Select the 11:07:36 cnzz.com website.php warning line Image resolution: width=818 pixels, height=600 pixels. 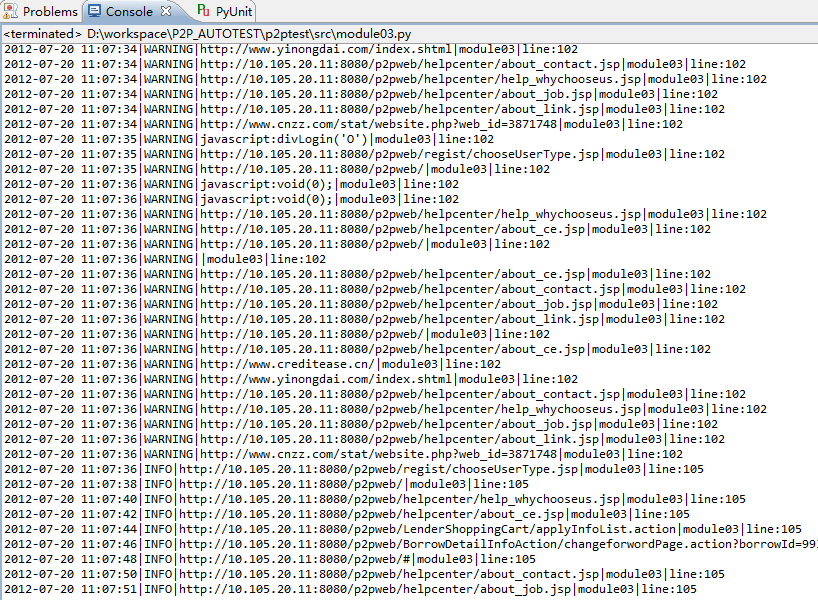point(344,454)
